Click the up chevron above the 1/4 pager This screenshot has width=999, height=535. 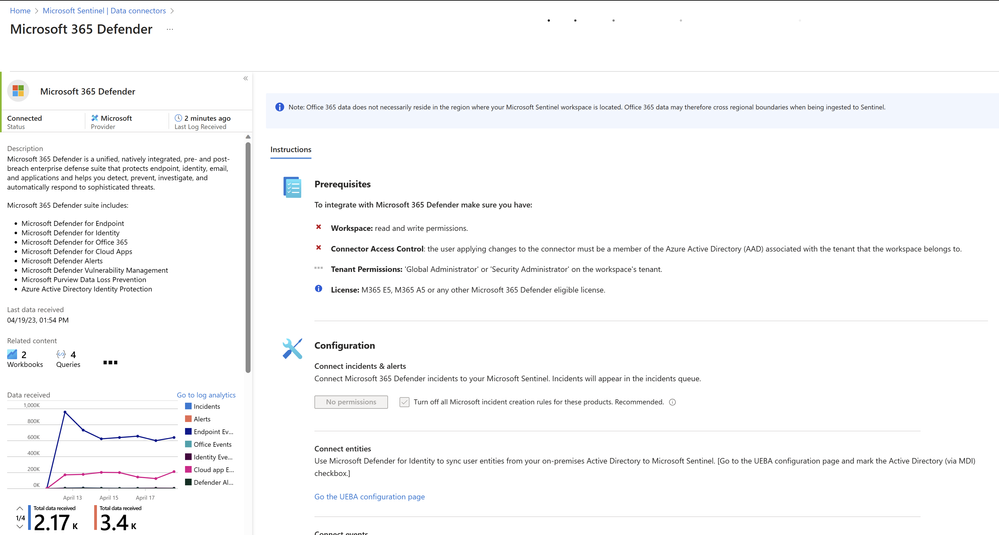(20, 509)
